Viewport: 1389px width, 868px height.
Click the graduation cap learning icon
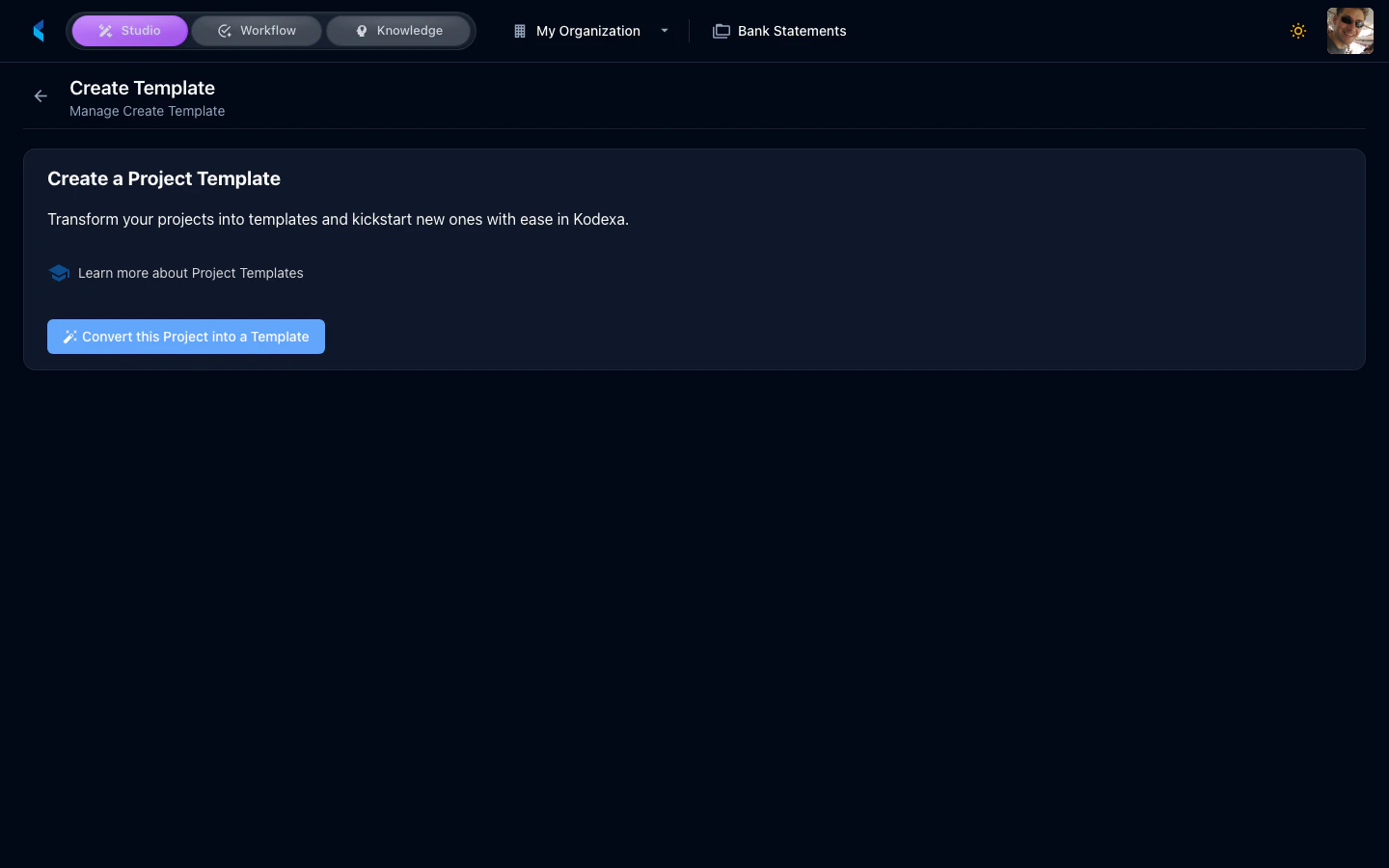click(x=59, y=273)
